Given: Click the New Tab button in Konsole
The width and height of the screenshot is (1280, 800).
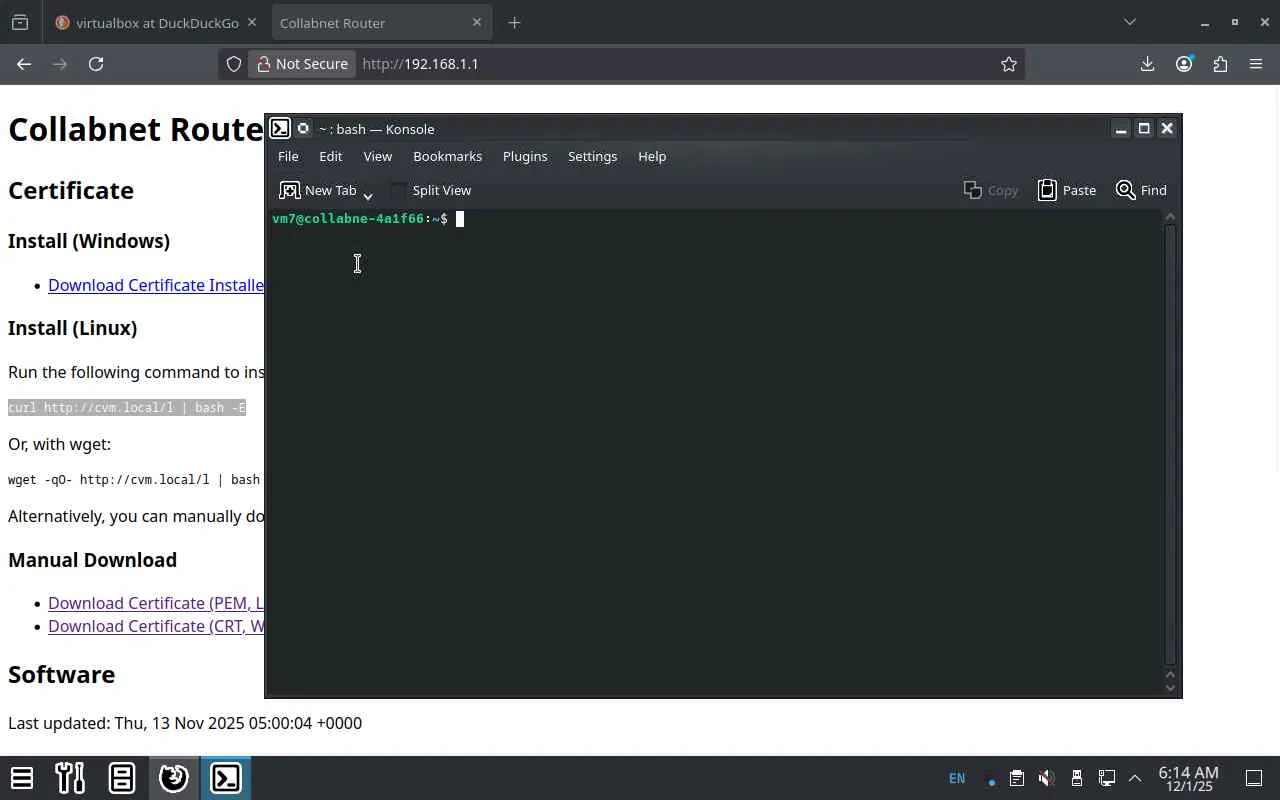Looking at the screenshot, I should pyautogui.click(x=318, y=190).
